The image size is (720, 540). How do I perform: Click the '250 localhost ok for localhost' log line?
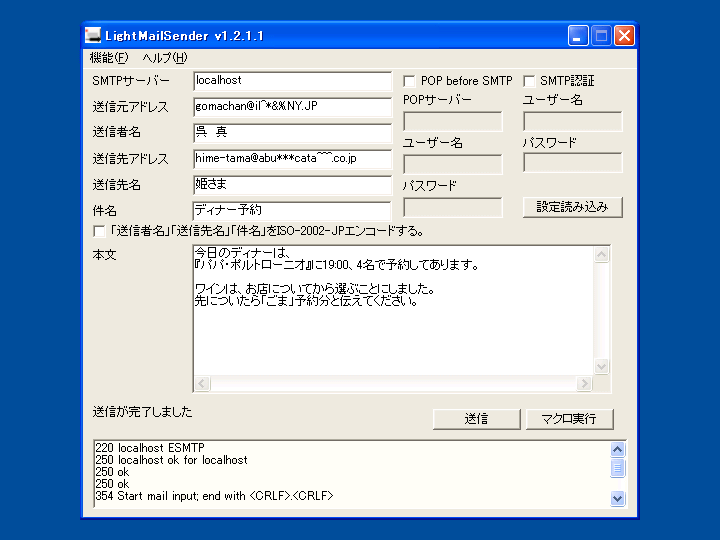[x=171, y=460]
